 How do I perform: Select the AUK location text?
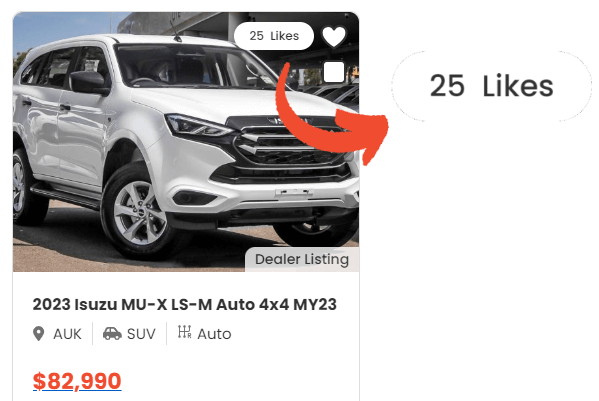[67, 334]
